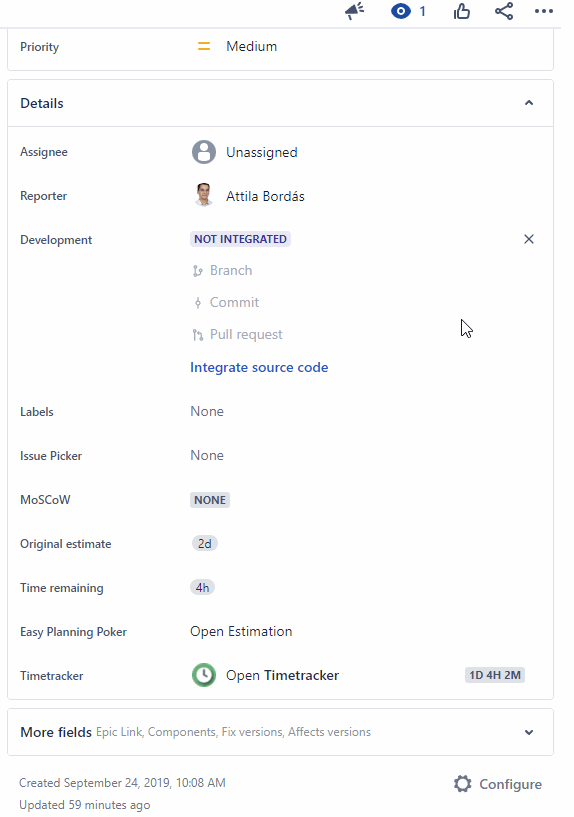The image size is (574, 817).
Task: Open the Medium priority selector
Action: point(252,46)
